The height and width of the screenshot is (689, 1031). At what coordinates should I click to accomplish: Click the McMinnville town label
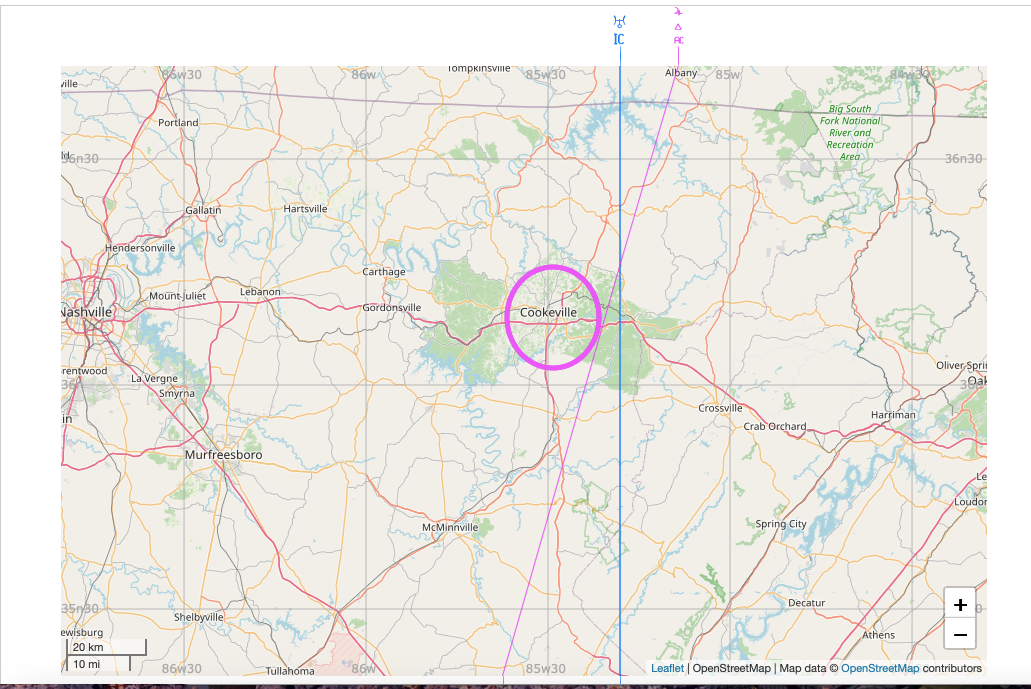pyautogui.click(x=450, y=527)
